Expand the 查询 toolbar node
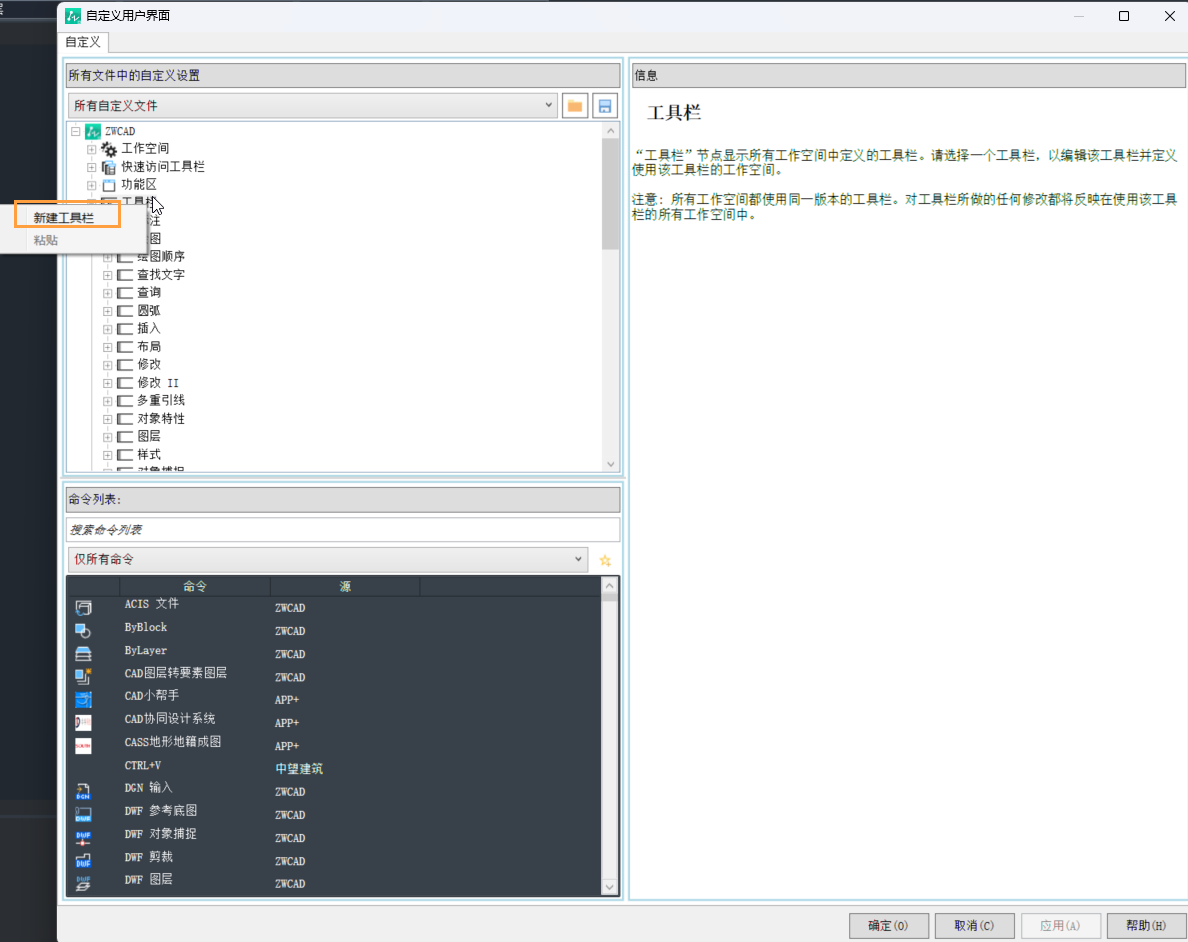Screen dimensions: 1188x942 click(108, 293)
